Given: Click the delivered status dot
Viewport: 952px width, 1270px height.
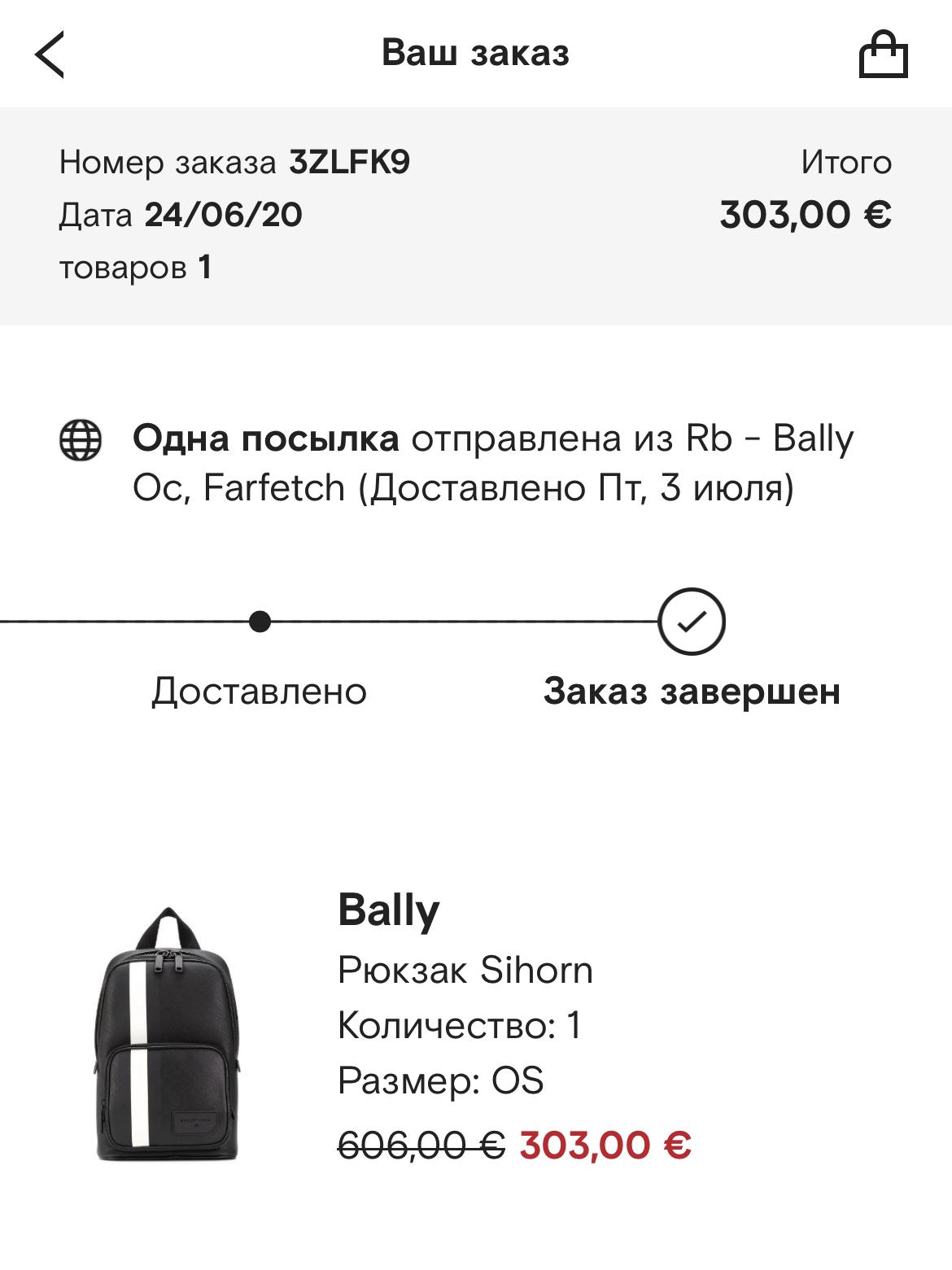Looking at the screenshot, I should 260,622.
